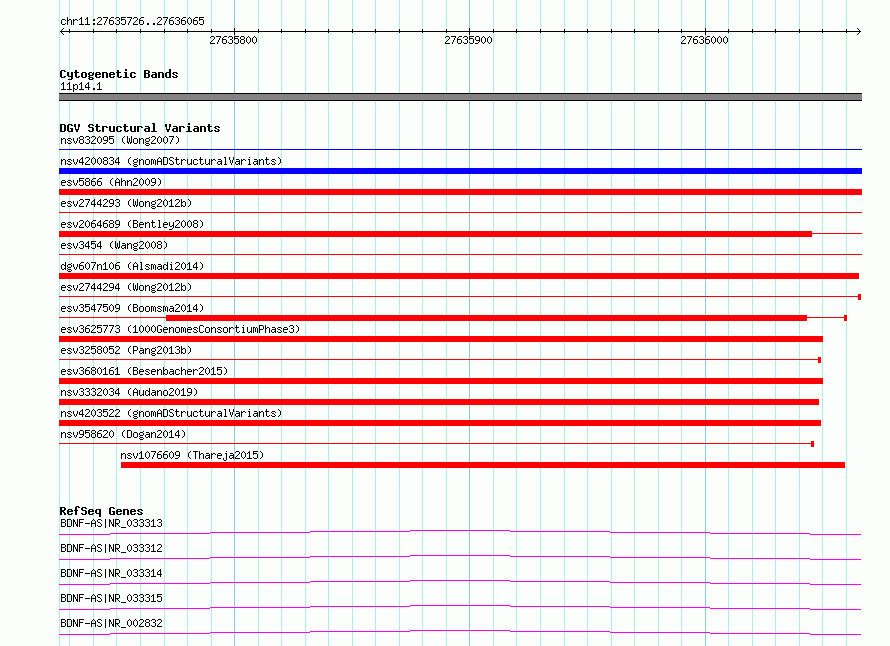The width and height of the screenshot is (890, 646).
Task: Select transcript BDNF-AS|NR_033313
Action: 111,523
